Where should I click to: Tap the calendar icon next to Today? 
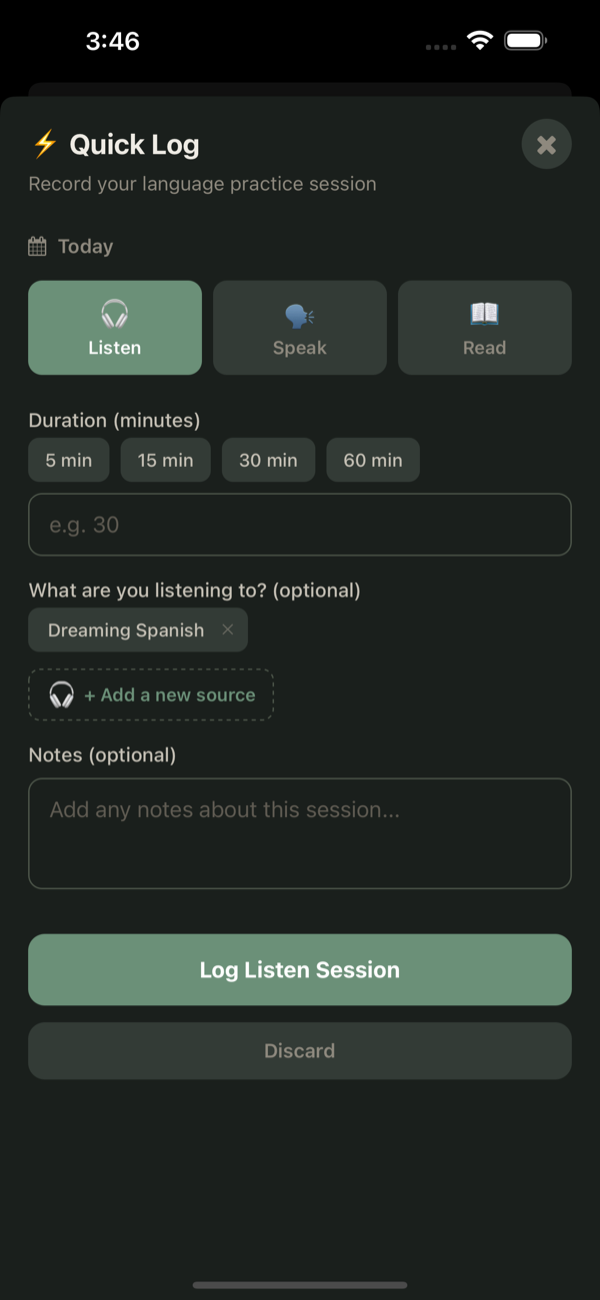point(37,245)
